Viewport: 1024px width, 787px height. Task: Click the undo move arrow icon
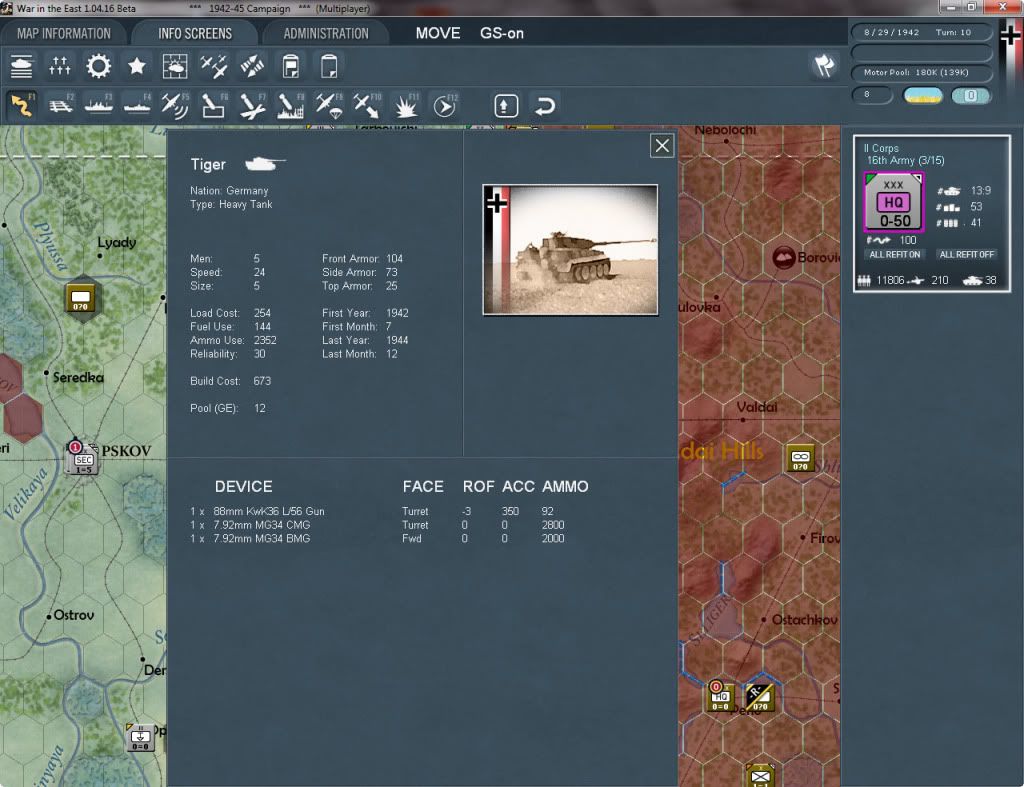pos(545,106)
